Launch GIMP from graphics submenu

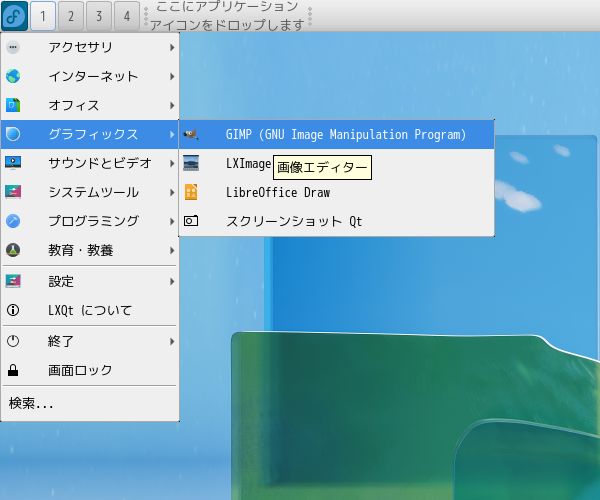(x=337, y=134)
